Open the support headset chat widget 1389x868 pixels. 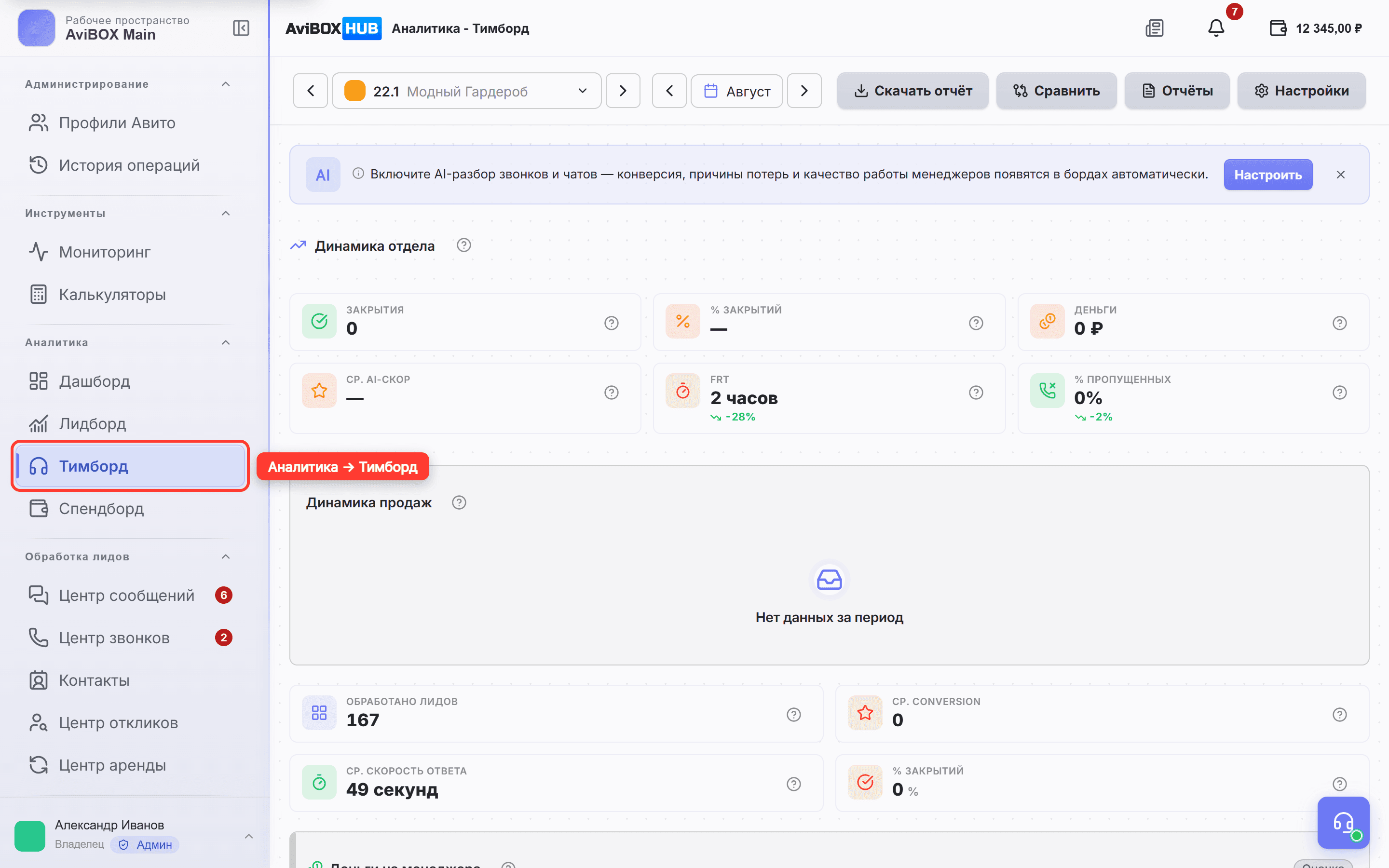pyautogui.click(x=1343, y=822)
